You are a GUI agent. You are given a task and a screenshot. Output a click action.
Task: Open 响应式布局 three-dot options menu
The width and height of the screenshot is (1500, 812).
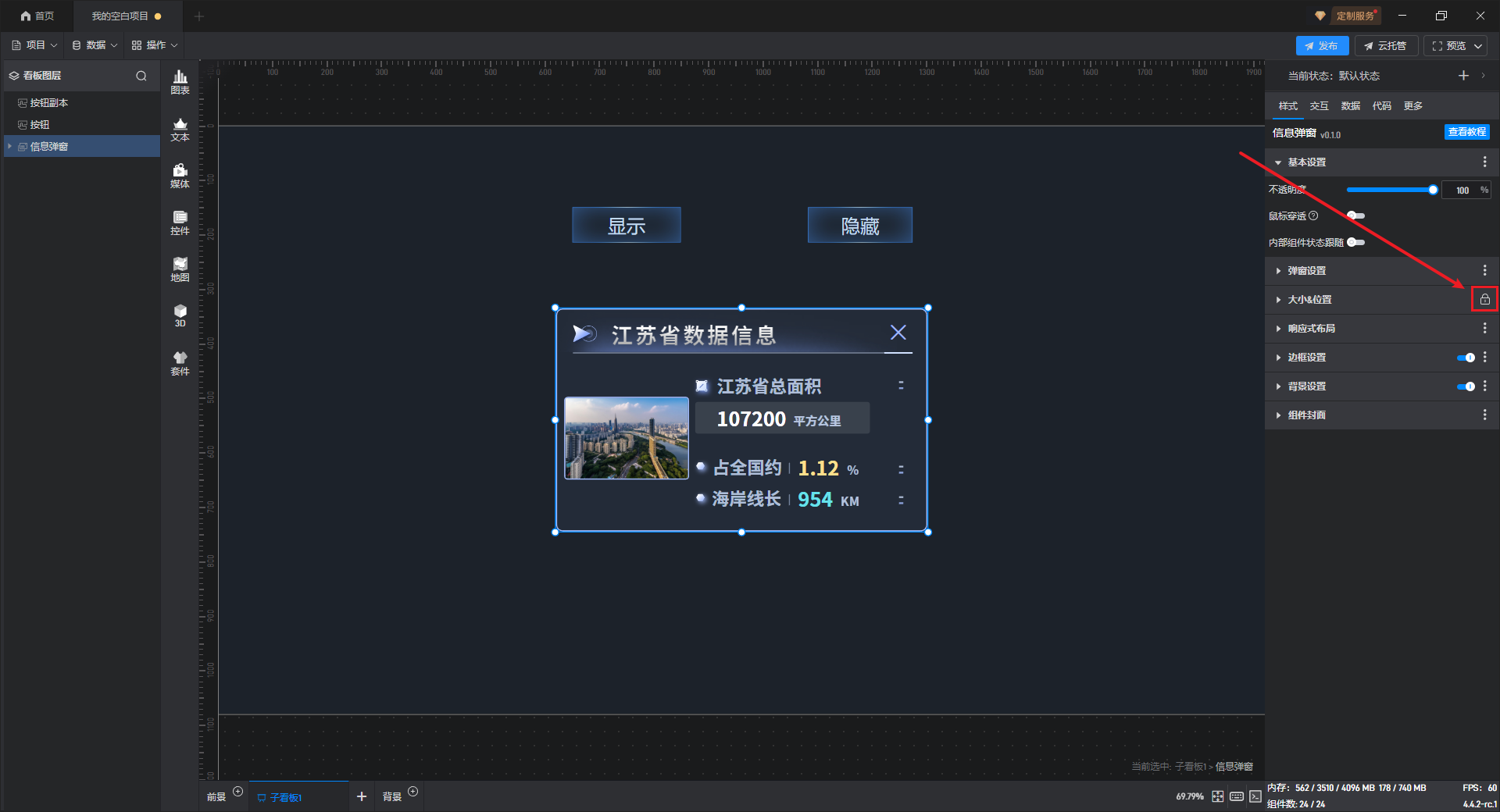coord(1484,328)
